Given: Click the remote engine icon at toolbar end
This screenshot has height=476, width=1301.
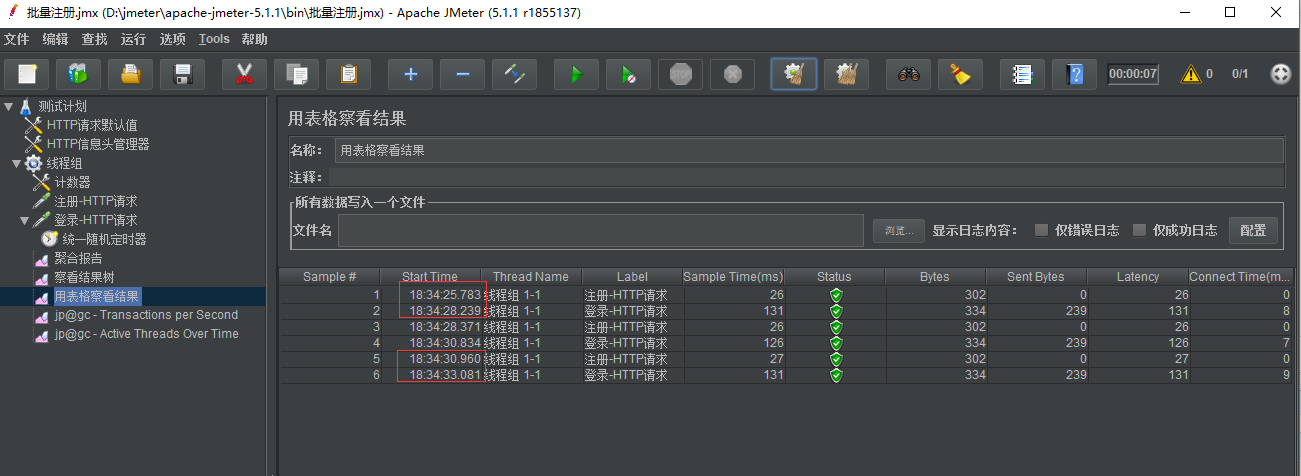Looking at the screenshot, I should click(1280, 74).
